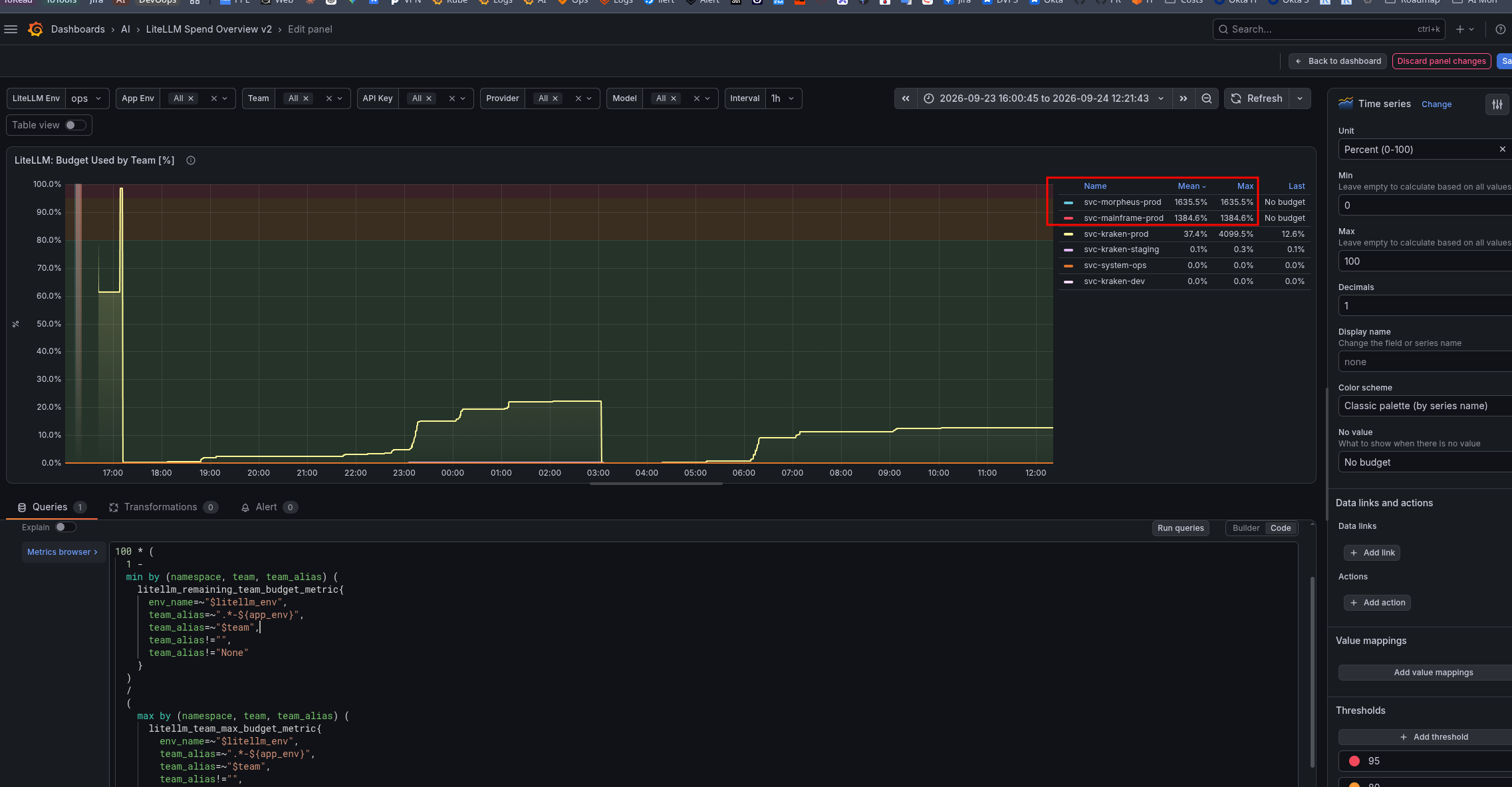Click Run queries
Viewport: 1512px width, 787px height.
(1180, 528)
